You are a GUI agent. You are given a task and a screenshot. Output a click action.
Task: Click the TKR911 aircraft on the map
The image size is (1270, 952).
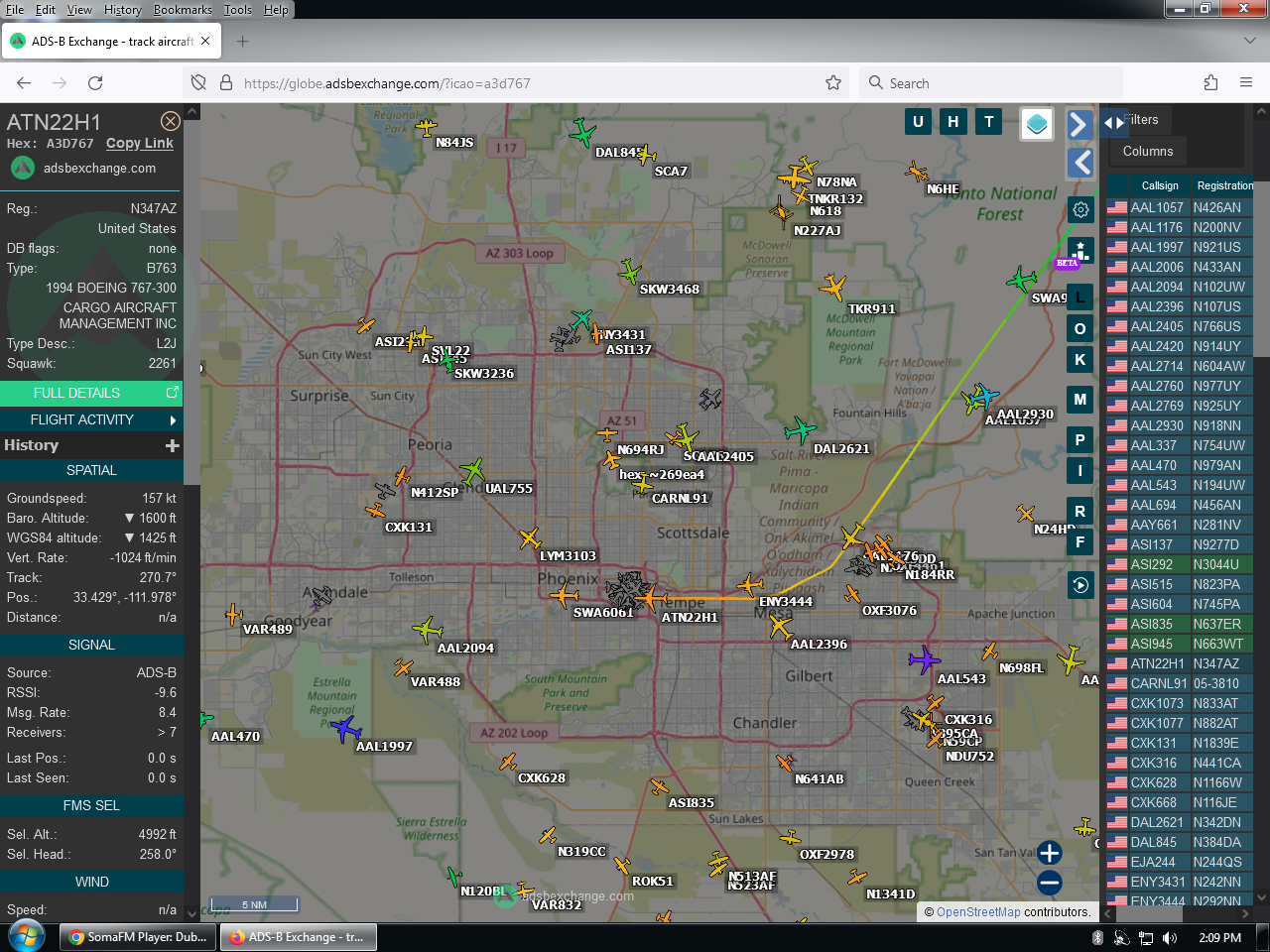[x=832, y=287]
